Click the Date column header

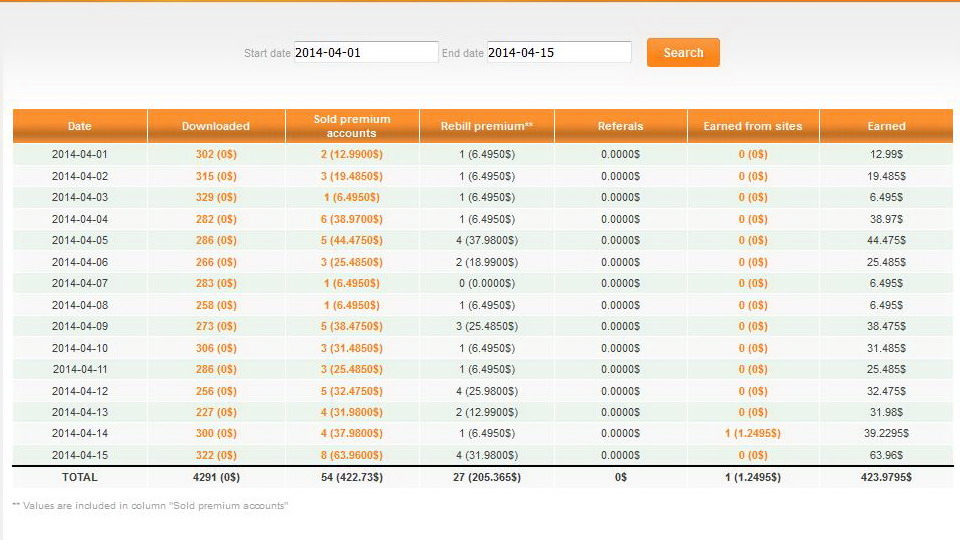pyautogui.click(x=80, y=126)
